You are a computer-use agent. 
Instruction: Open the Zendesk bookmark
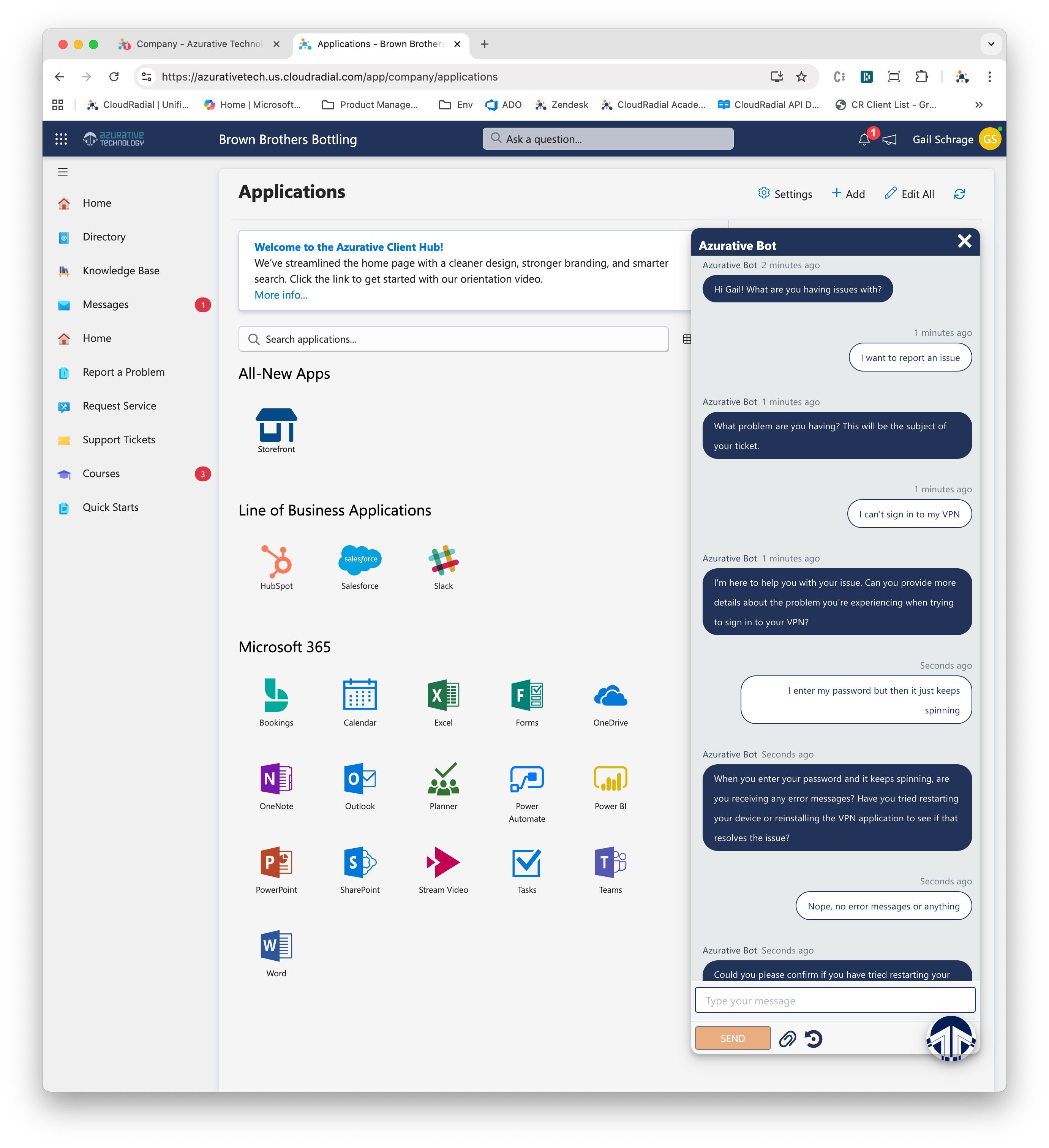[x=562, y=105]
